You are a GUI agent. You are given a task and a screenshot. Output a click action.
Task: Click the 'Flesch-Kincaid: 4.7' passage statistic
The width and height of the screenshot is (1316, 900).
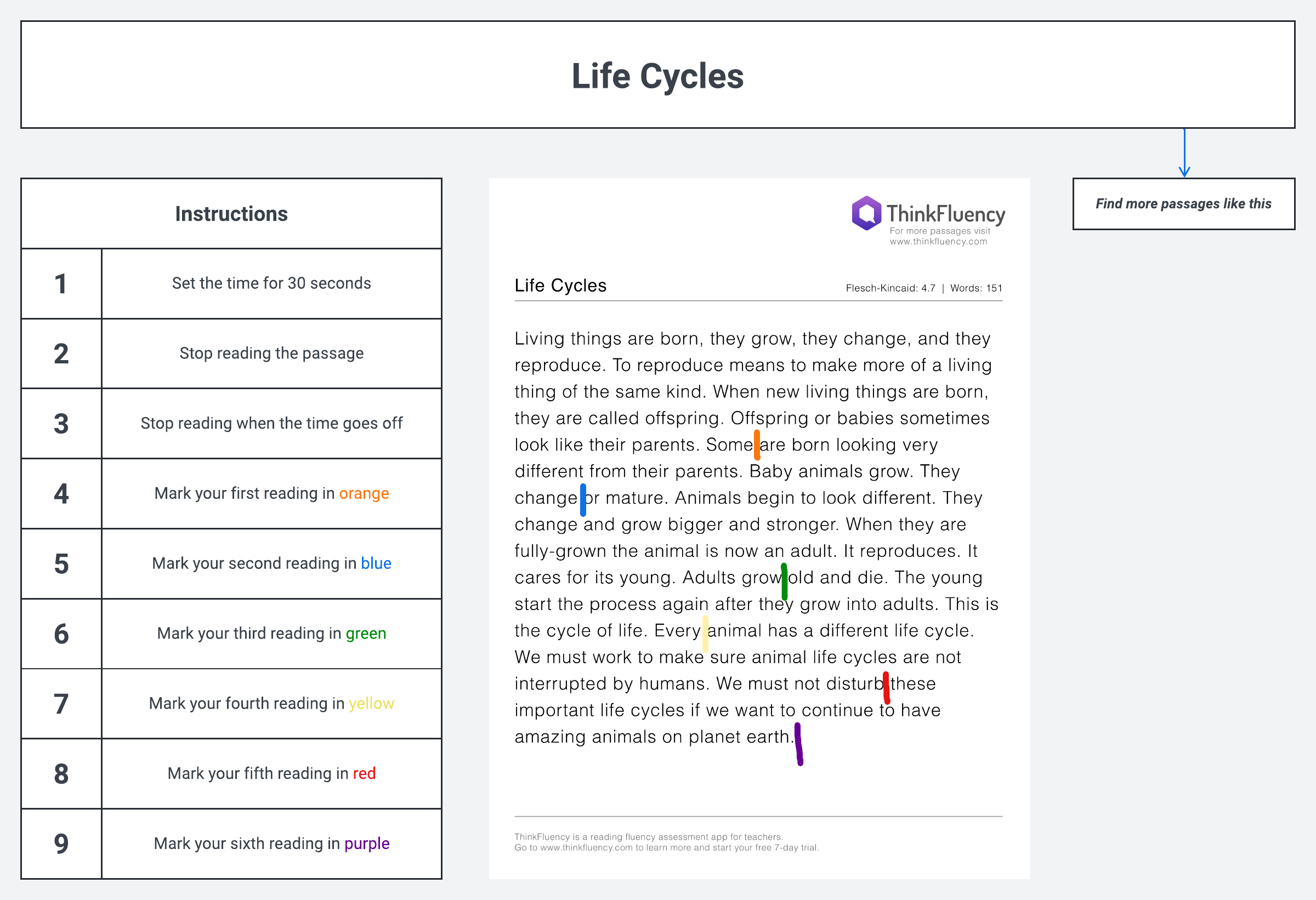pos(890,288)
